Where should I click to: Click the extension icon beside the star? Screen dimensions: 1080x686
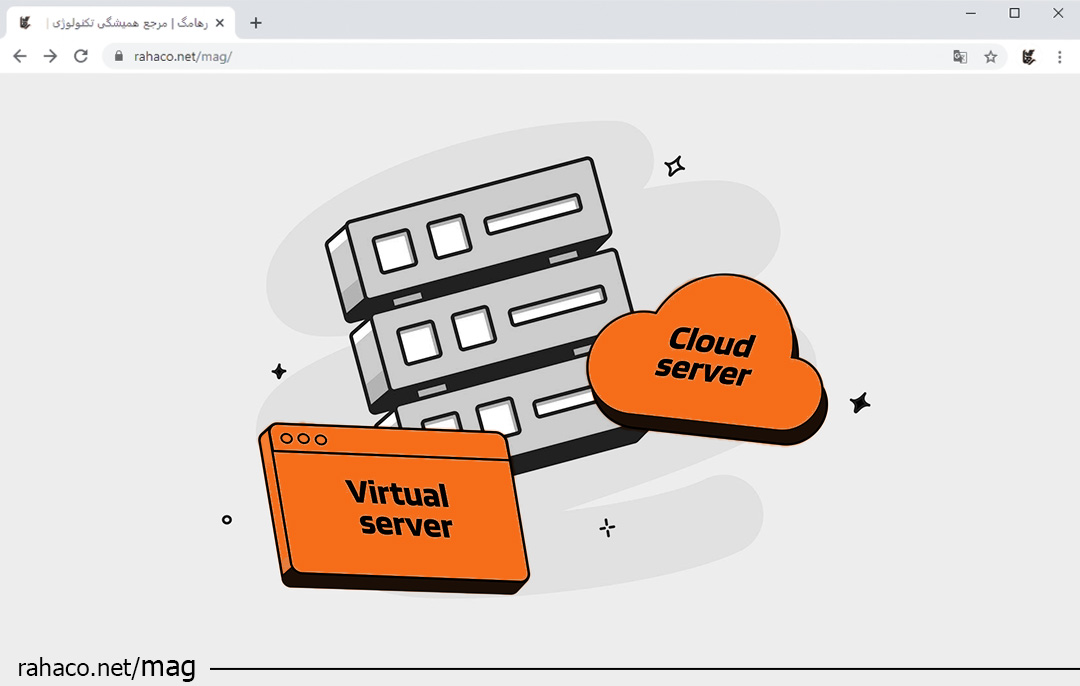pyautogui.click(x=1028, y=57)
